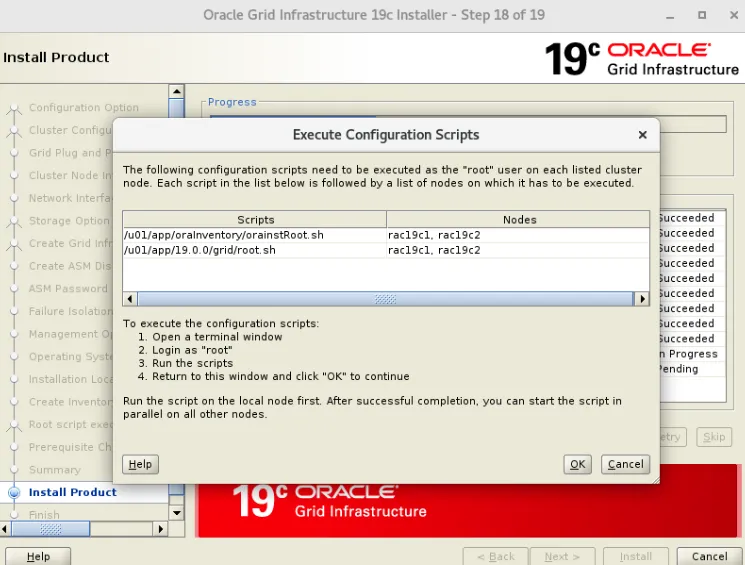
Task: Click the Skip button behind the dialog
Action: (x=714, y=437)
